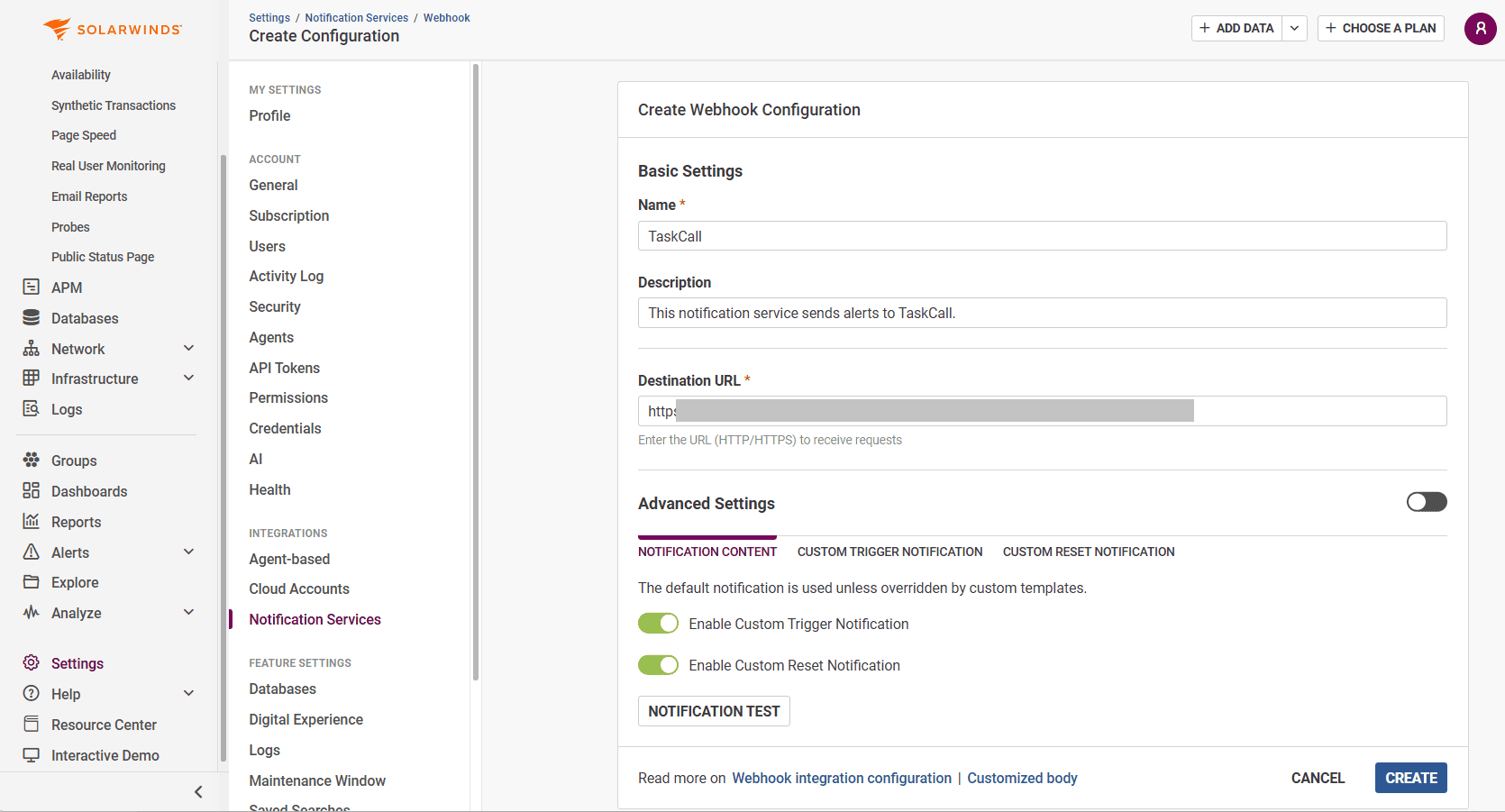Expand the Network menu
1505x812 pixels.
[188, 348]
